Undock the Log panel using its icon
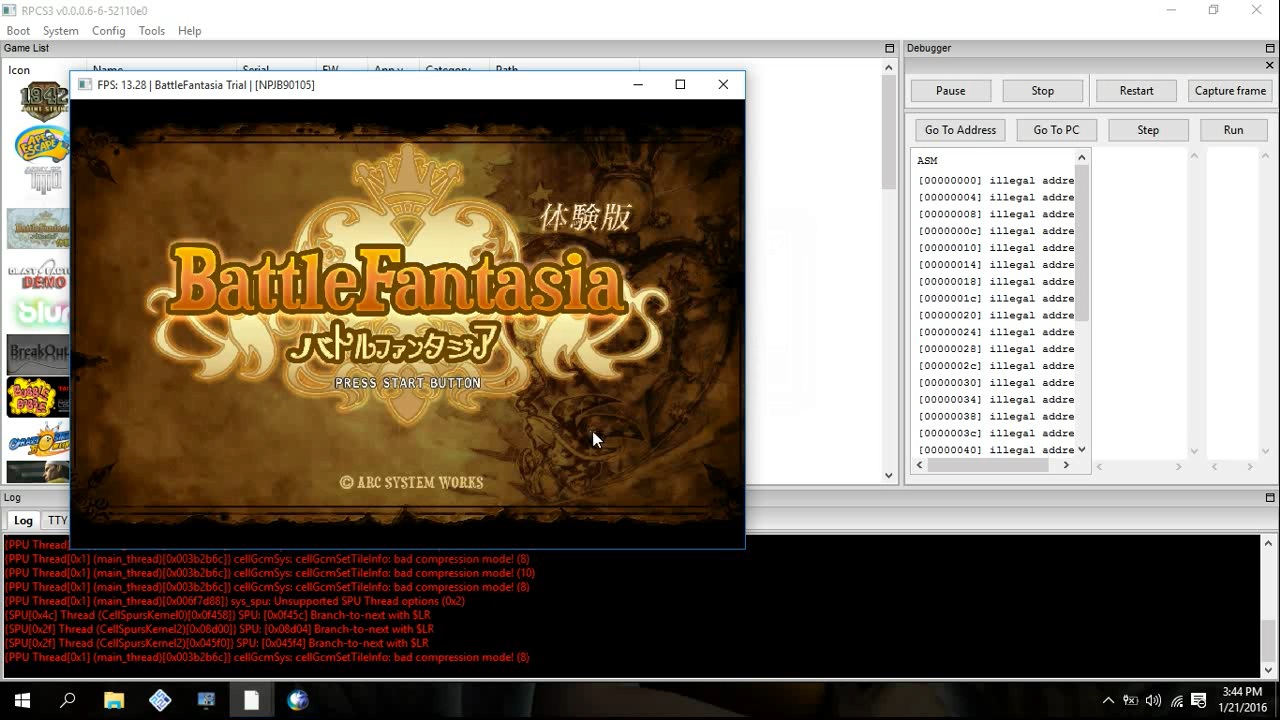The height and width of the screenshot is (720, 1280). pos(1270,497)
